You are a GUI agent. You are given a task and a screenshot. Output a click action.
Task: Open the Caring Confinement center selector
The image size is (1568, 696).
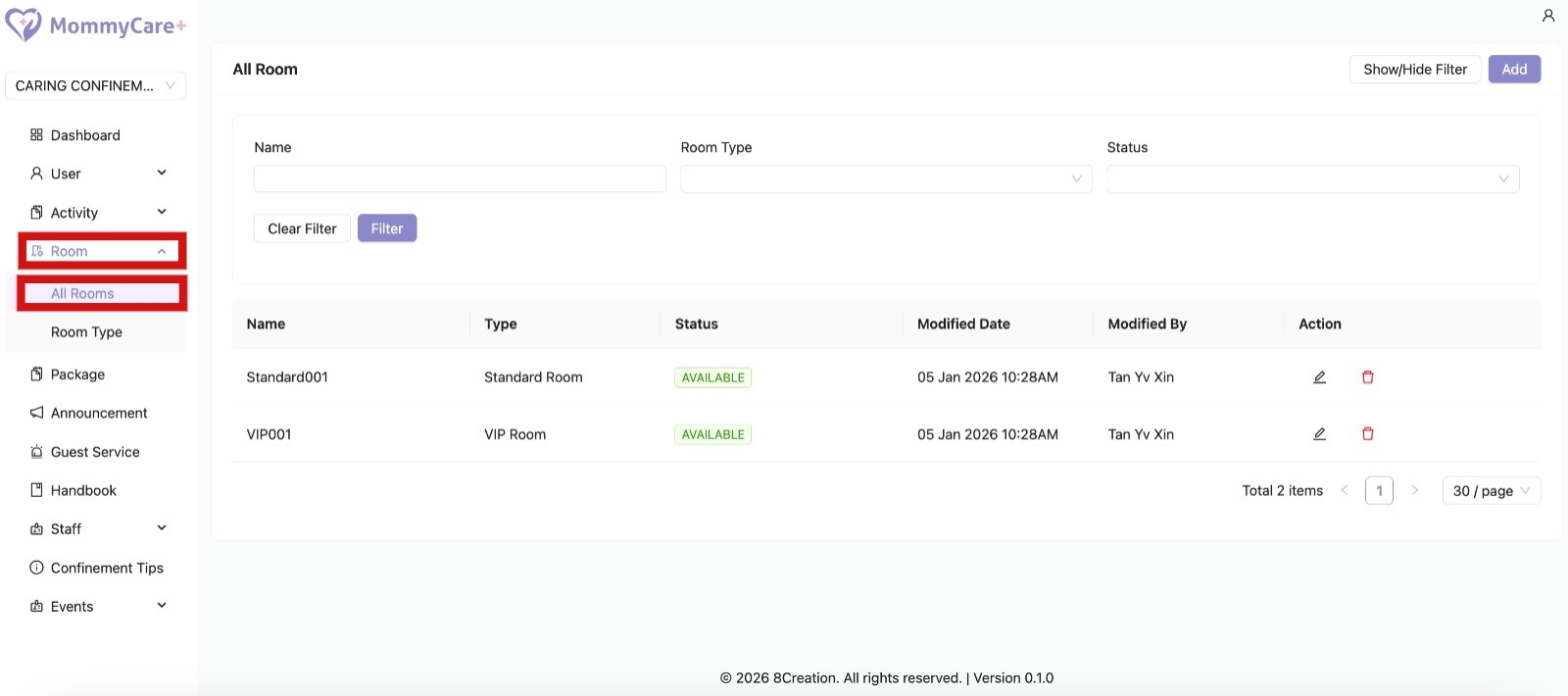pos(95,86)
